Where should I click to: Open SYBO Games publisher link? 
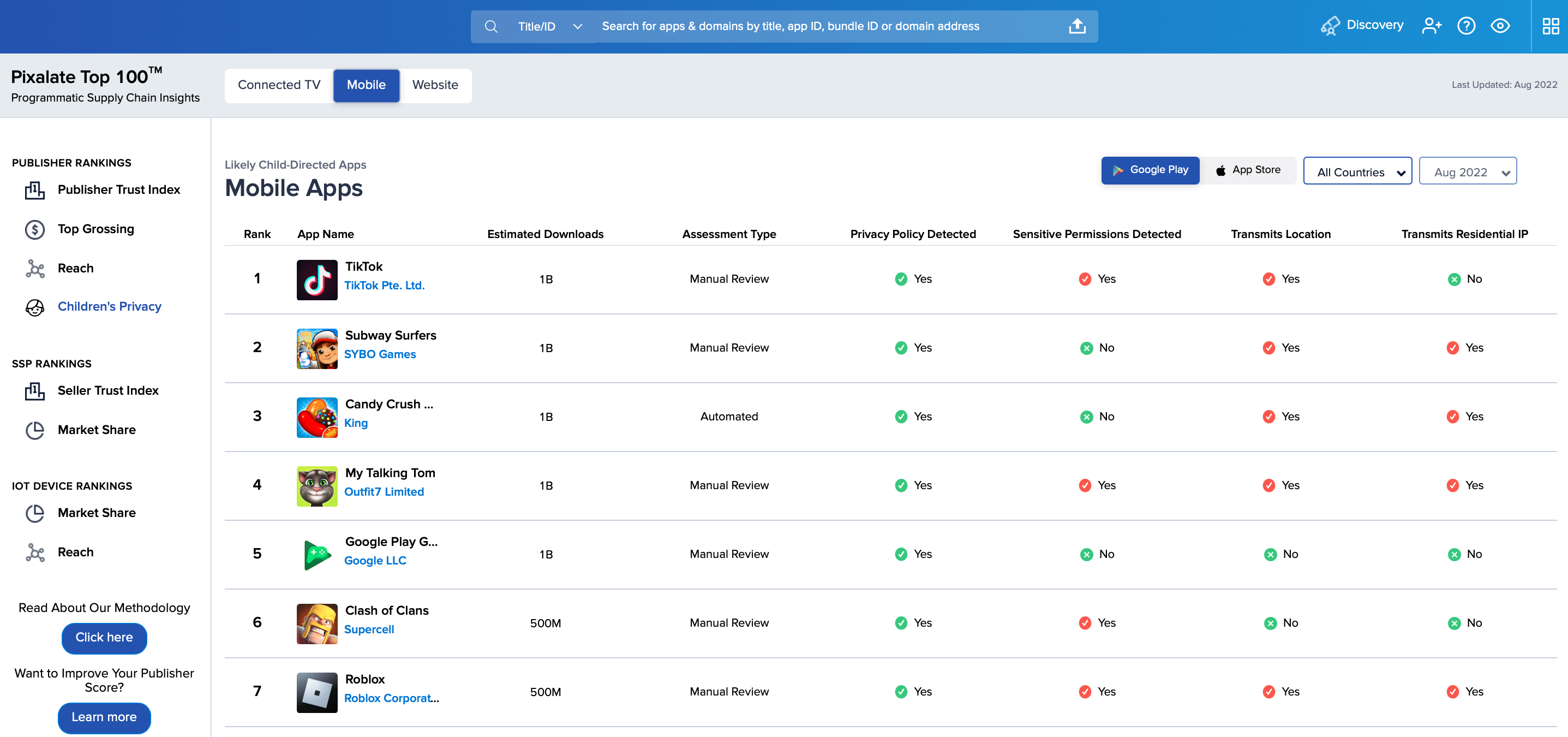(x=380, y=354)
